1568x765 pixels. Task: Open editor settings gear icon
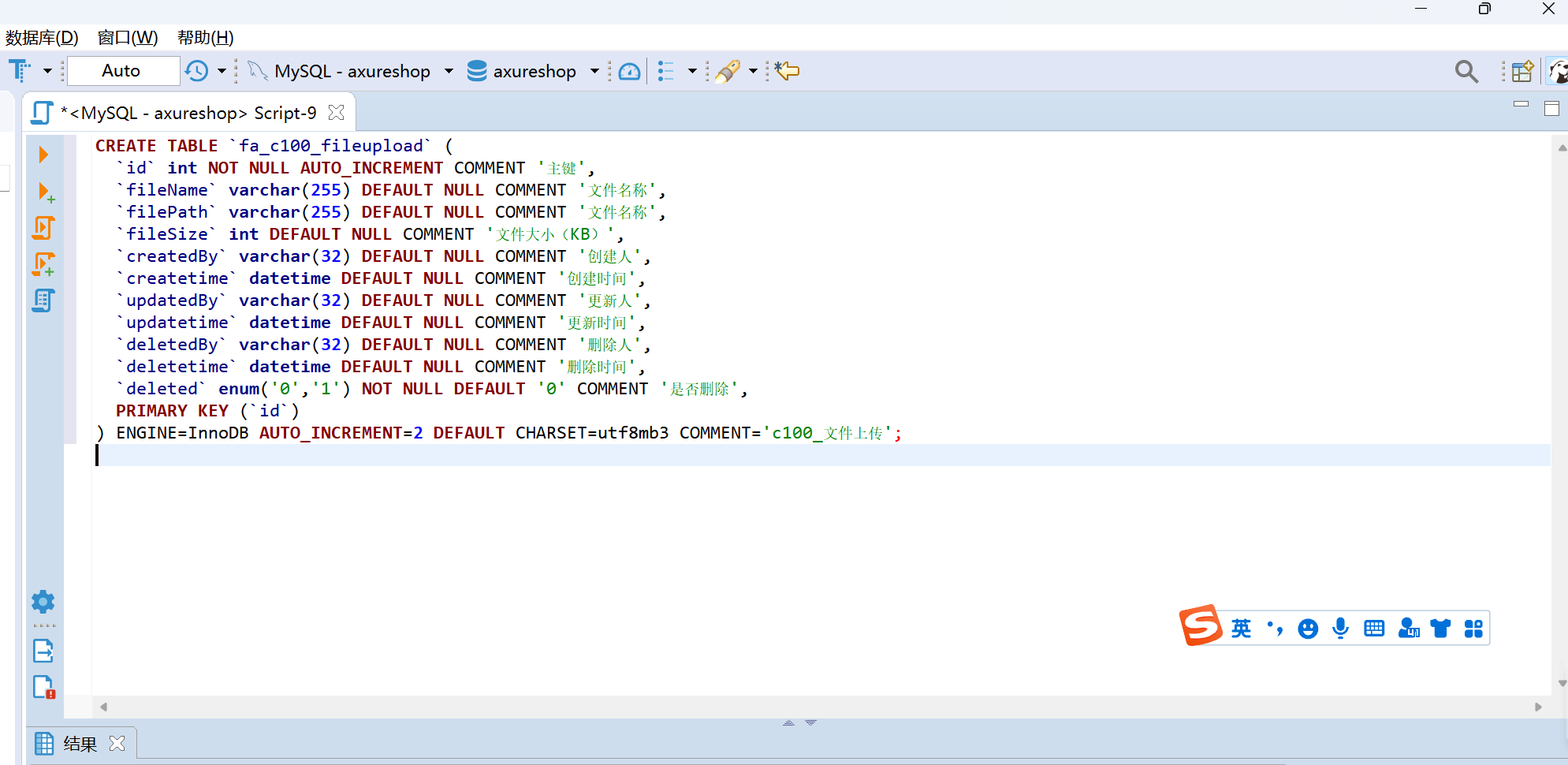43,602
